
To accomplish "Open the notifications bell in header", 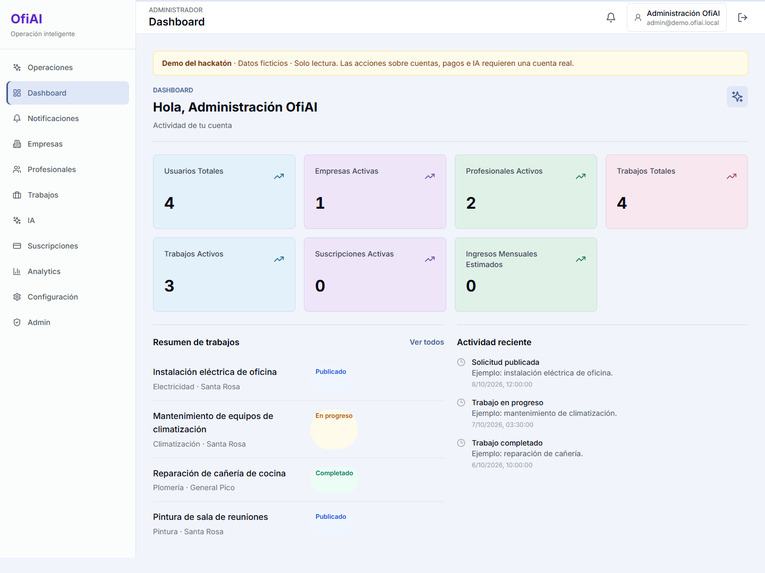I will pyautogui.click(x=610, y=18).
